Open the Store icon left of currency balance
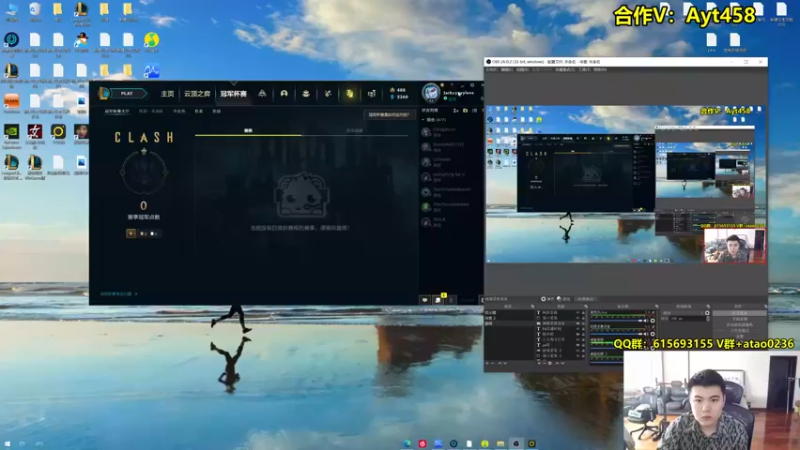The height and width of the screenshot is (450, 800). tap(371, 93)
